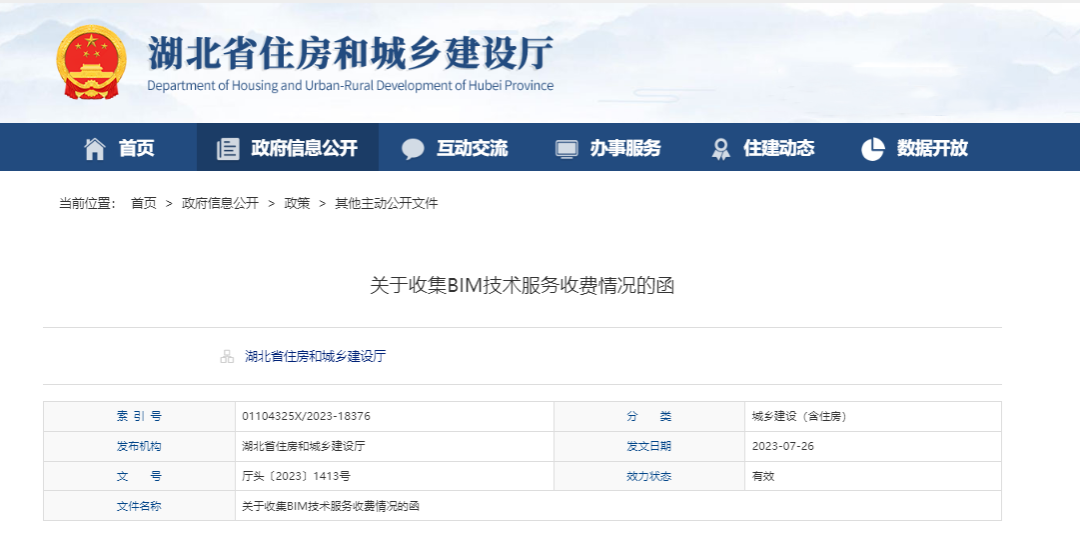The width and height of the screenshot is (1080, 537).
Task: Click the 有效 status value
Action: click(763, 476)
